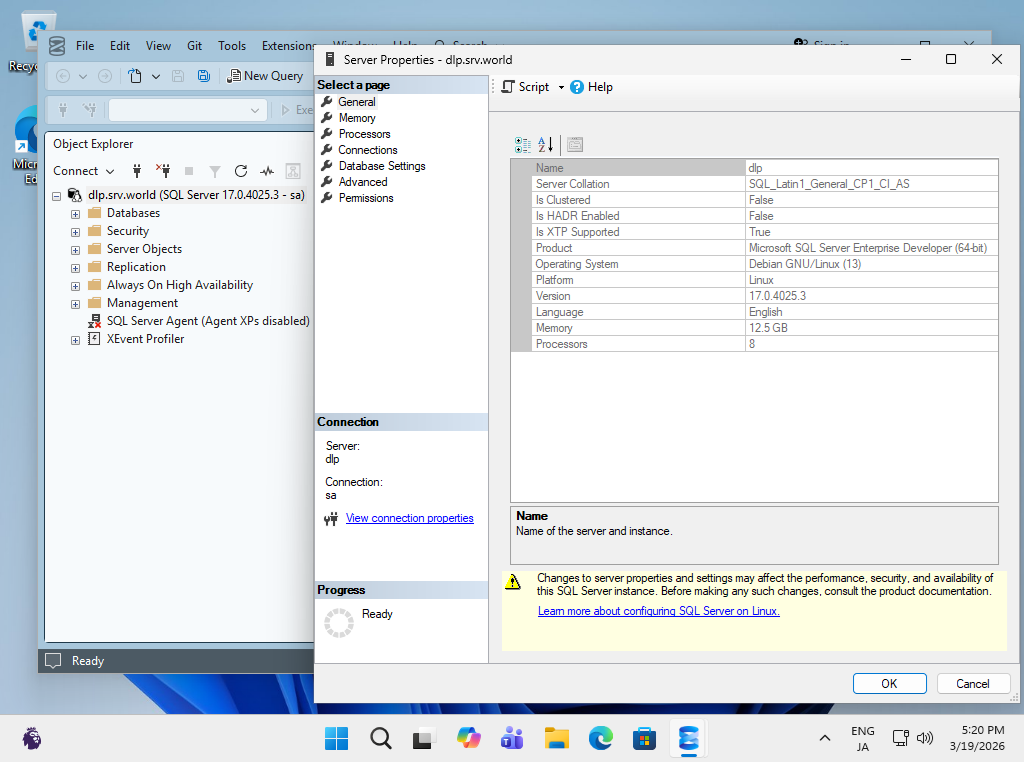The height and width of the screenshot is (762, 1024).
Task: Refresh the Object Explorer tree
Action: pos(241,171)
